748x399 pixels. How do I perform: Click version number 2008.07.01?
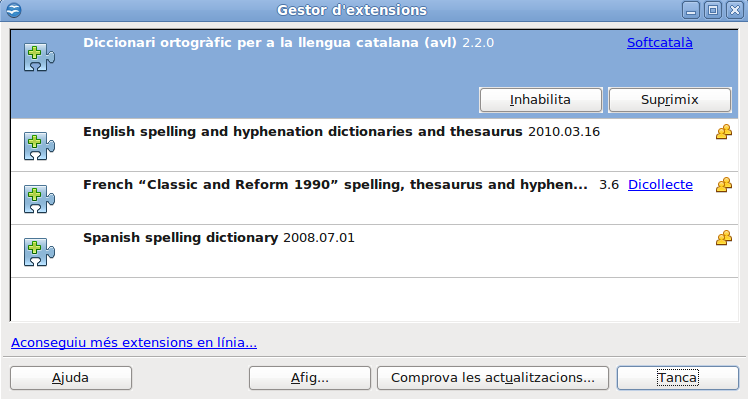point(319,238)
